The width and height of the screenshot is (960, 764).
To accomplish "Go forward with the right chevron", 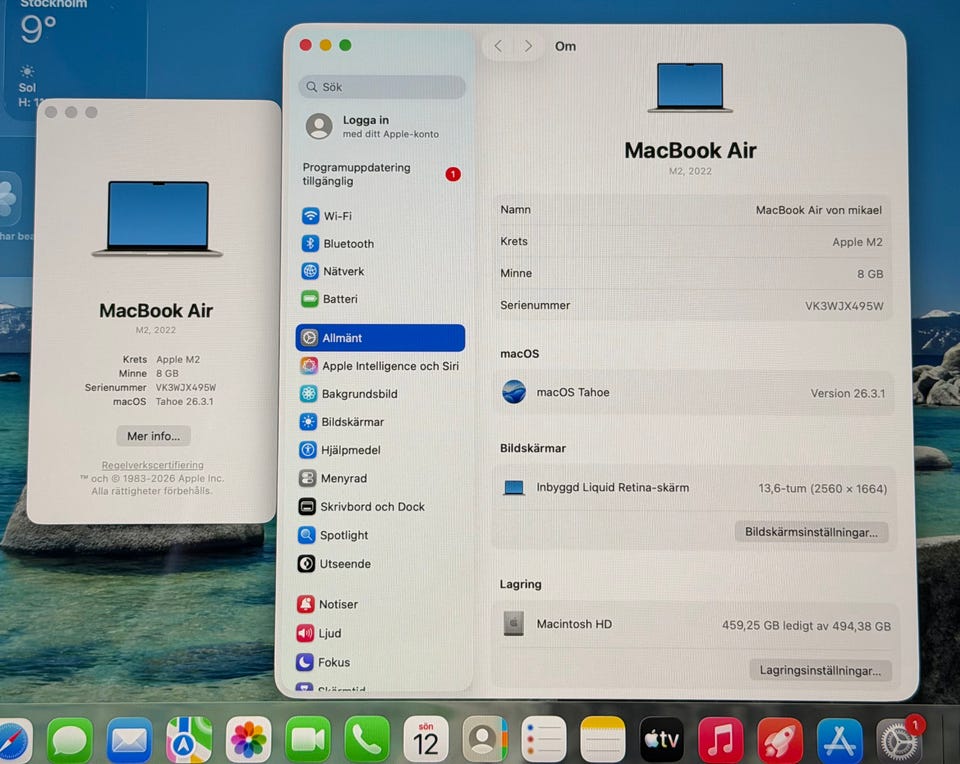I will tap(528, 46).
